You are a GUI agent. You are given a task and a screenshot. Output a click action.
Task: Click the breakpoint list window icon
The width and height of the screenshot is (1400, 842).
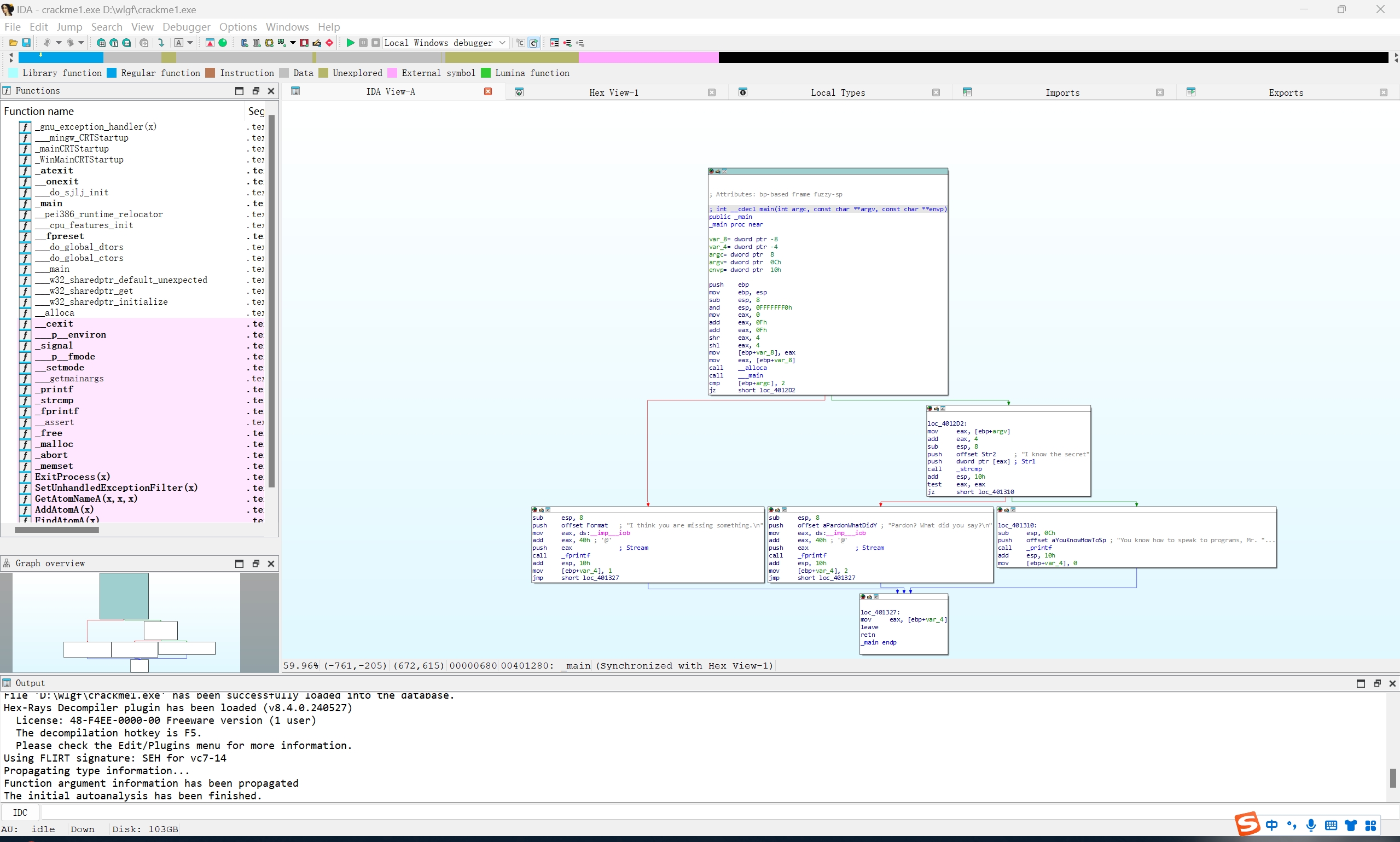coord(555,43)
